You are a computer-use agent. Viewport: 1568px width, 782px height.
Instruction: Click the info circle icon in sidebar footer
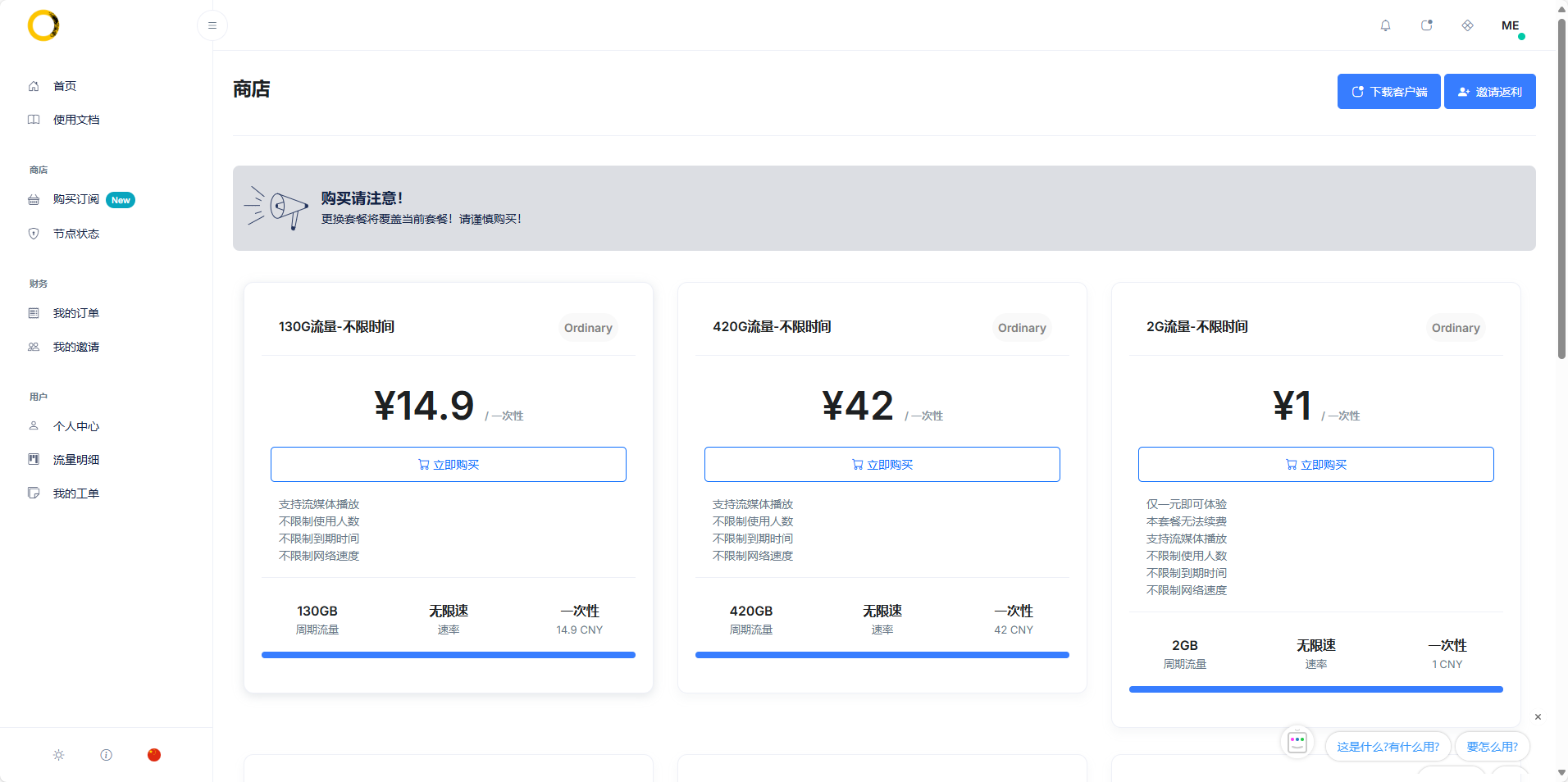coord(107,755)
